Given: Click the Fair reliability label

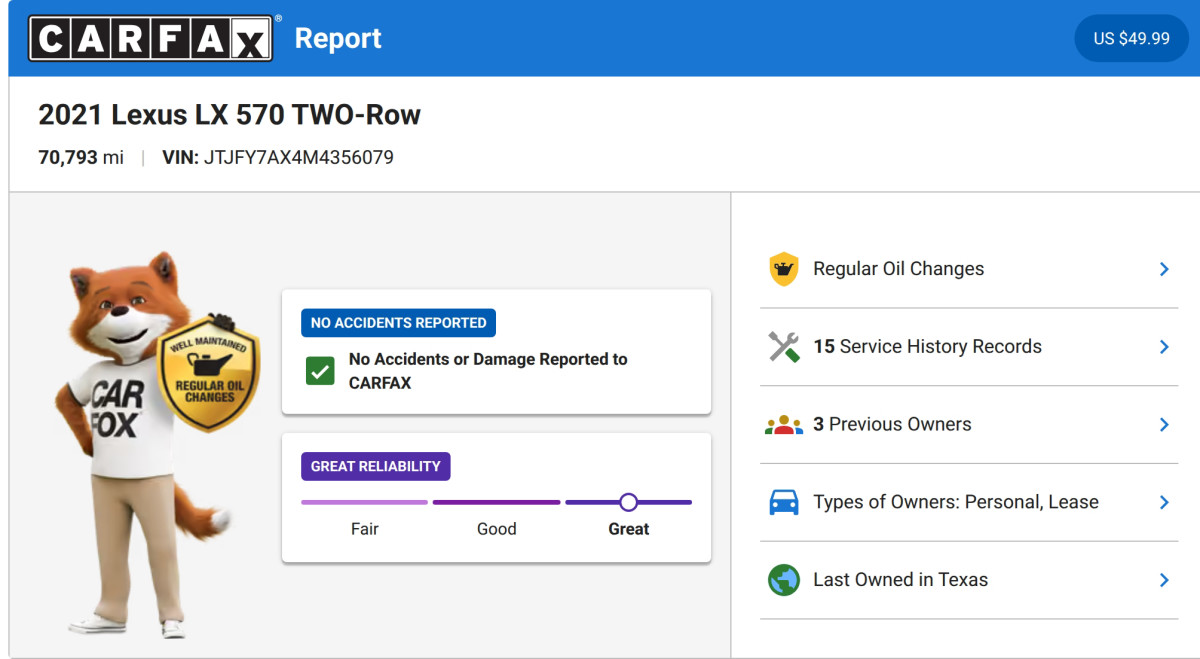Looking at the screenshot, I should coord(365,529).
